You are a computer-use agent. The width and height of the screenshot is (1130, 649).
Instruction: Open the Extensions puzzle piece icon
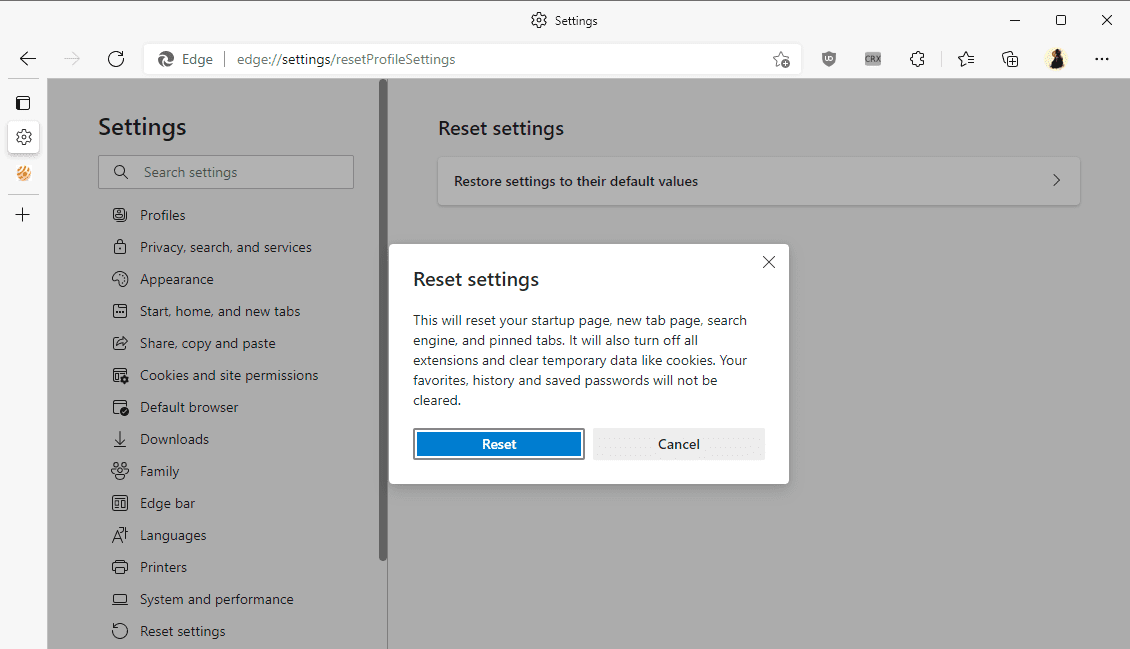point(917,59)
